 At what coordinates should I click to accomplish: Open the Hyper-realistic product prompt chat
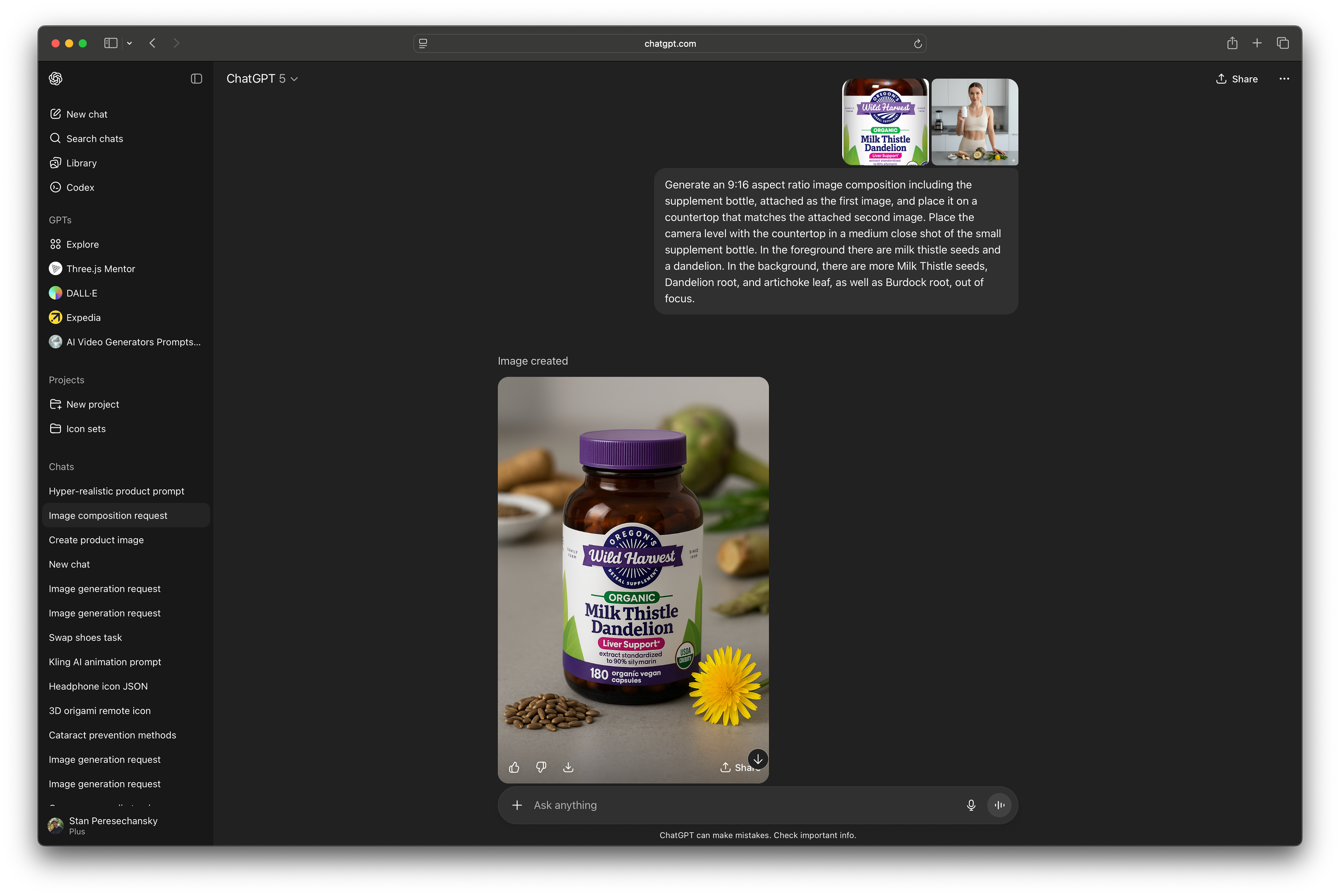click(x=117, y=491)
